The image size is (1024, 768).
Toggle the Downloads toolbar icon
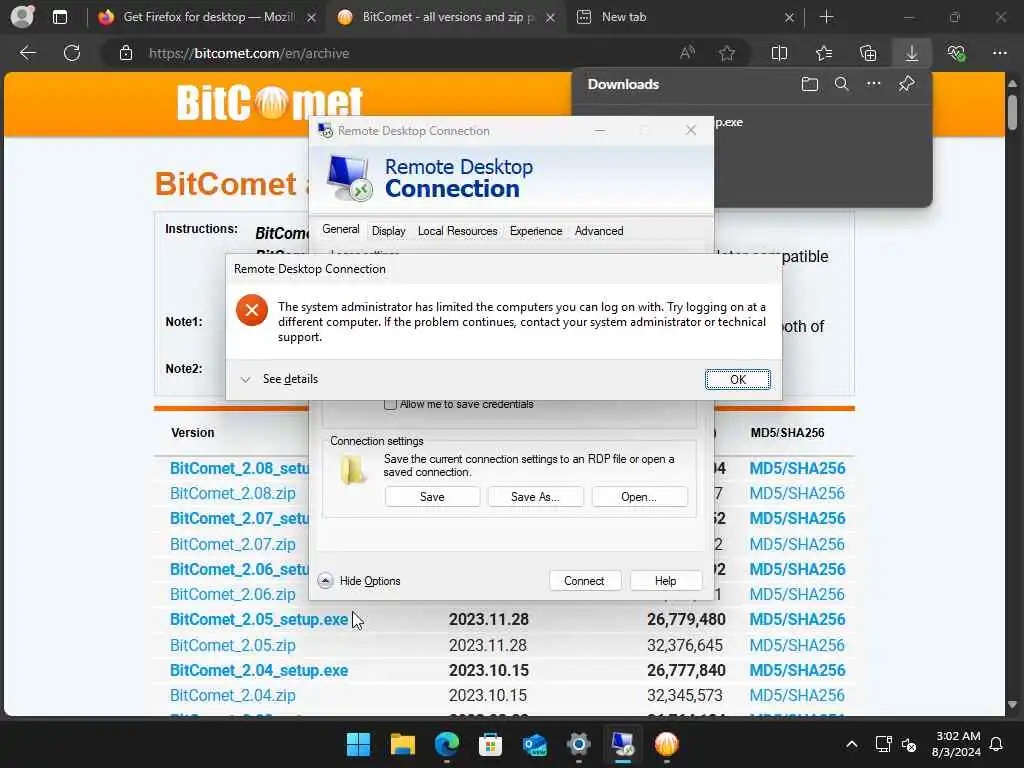pos(912,53)
